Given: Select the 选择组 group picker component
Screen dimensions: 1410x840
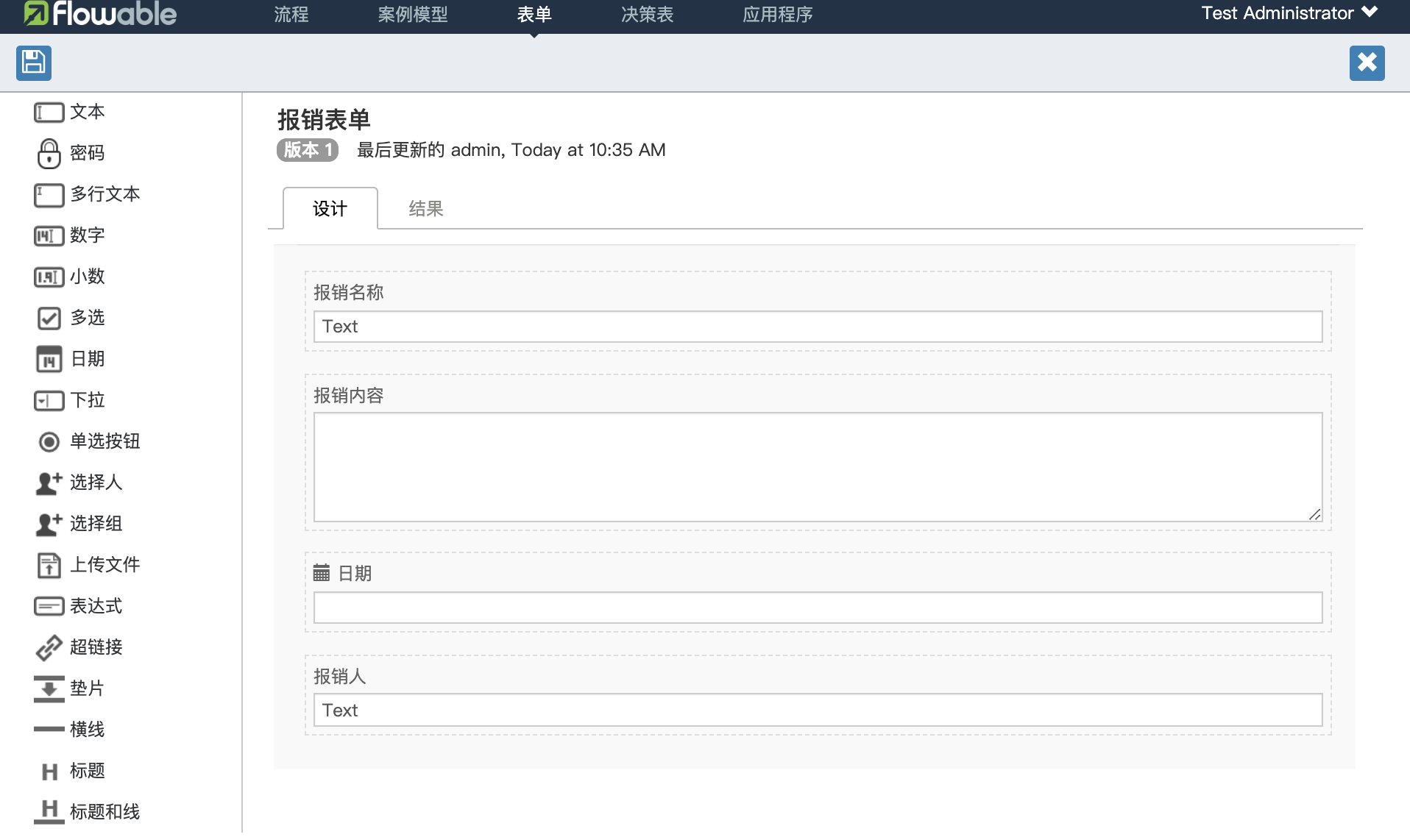Looking at the screenshot, I should click(x=96, y=524).
